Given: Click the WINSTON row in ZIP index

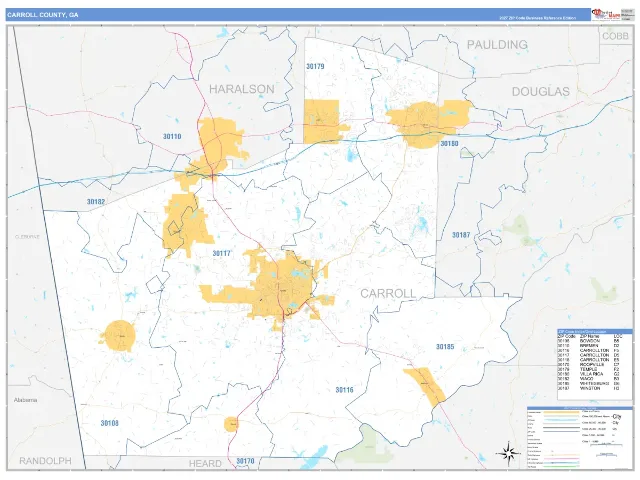Looking at the screenshot, I should point(588,388).
